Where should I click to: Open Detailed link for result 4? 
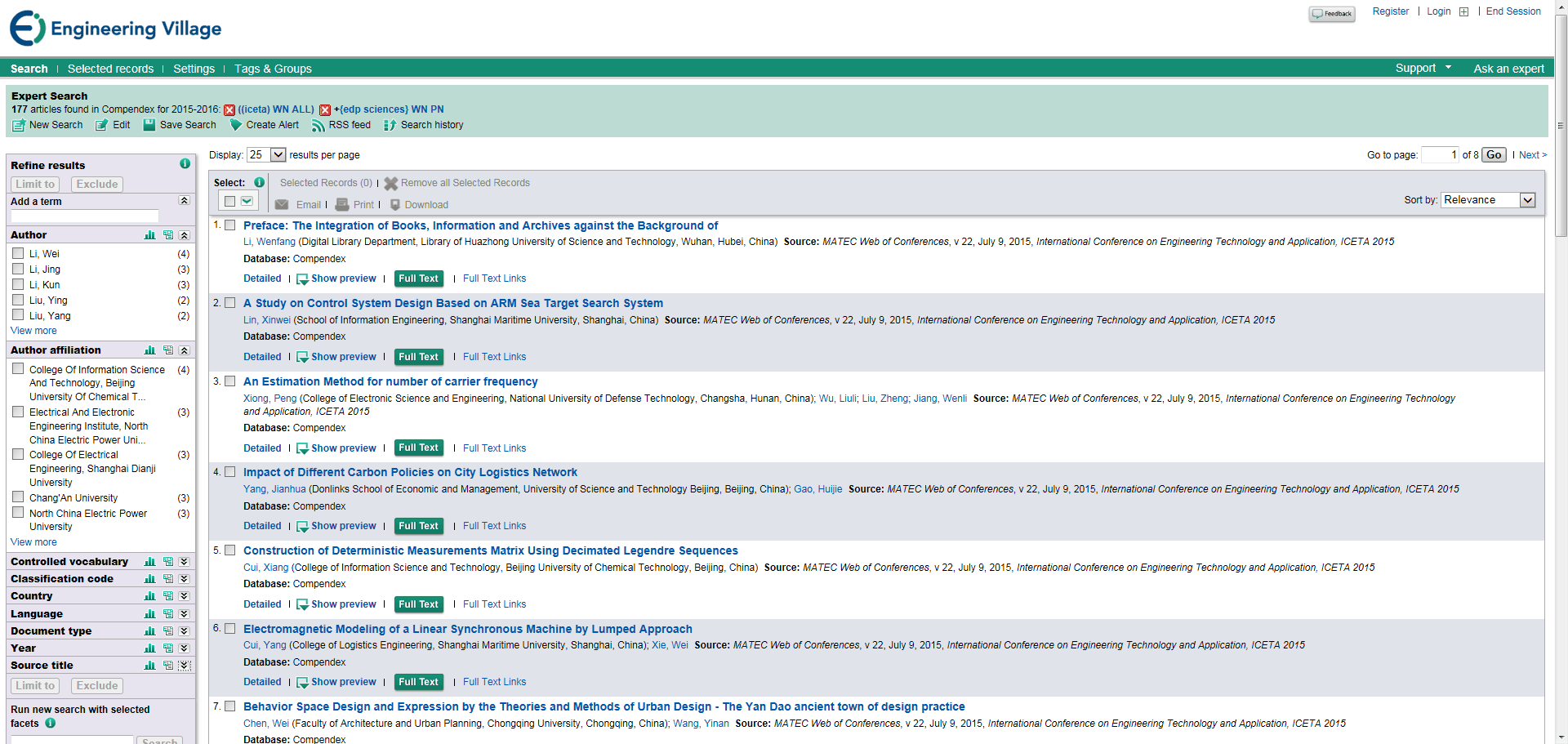coord(262,527)
